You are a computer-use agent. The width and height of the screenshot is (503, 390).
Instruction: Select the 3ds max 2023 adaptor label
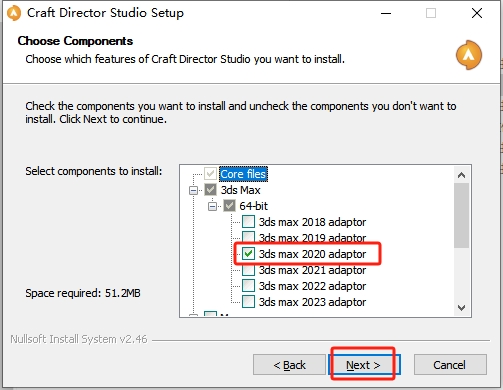pos(312,302)
